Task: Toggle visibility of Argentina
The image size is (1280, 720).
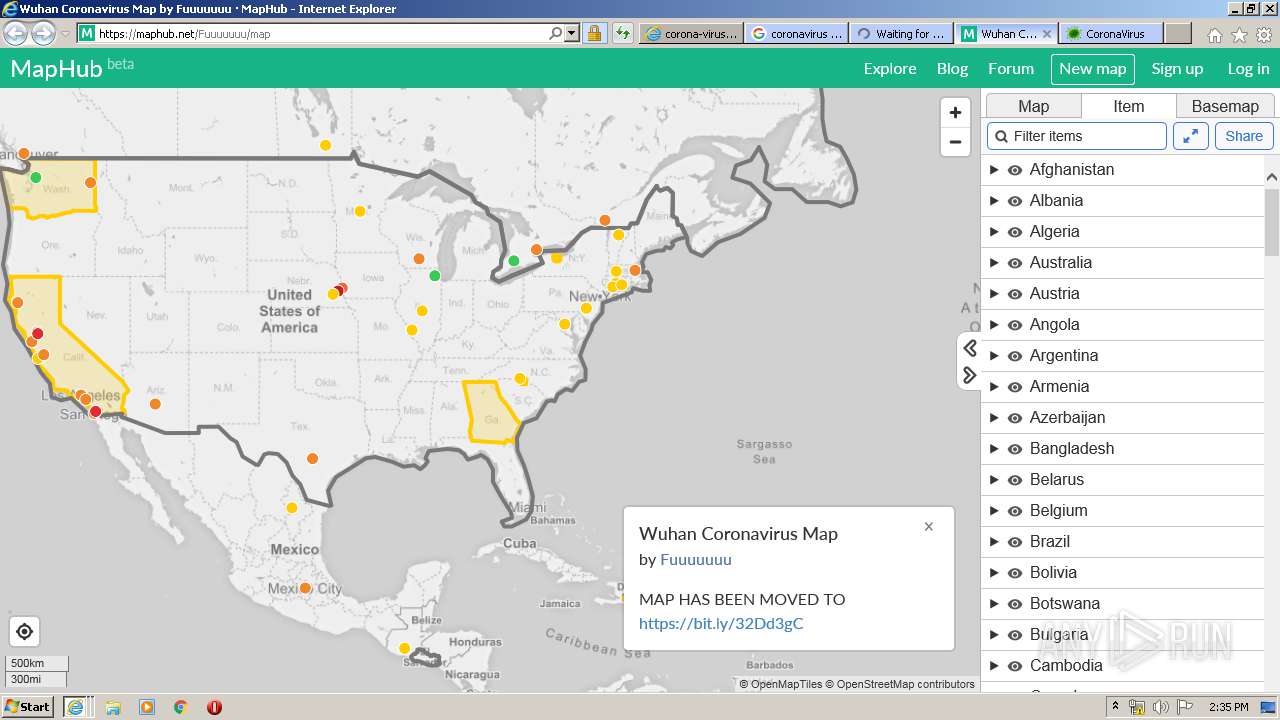Action: coord(1015,356)
